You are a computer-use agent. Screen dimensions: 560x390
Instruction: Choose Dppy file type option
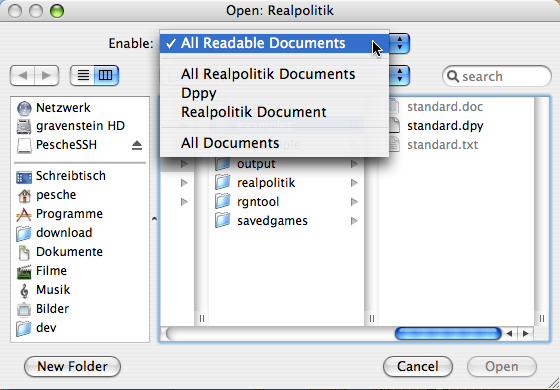274,93
